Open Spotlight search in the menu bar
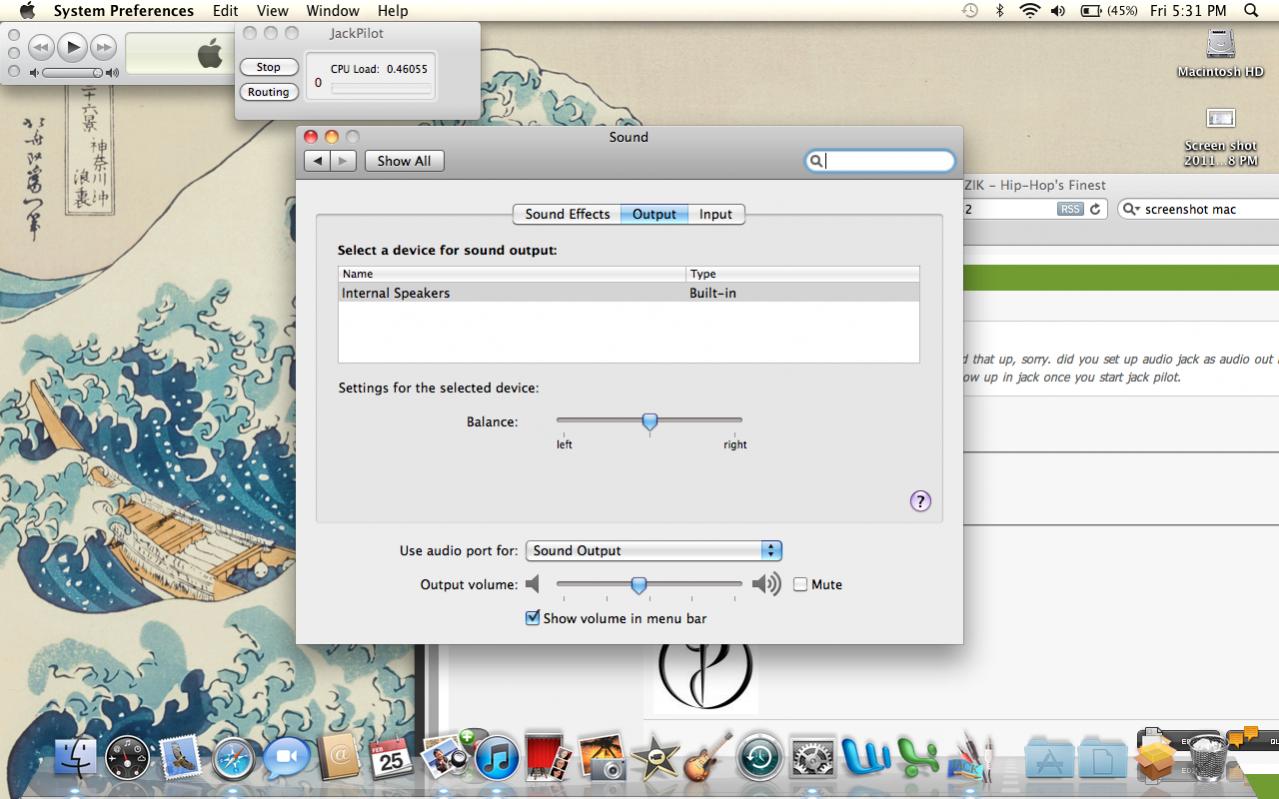Viewport: 1279px width, 799px height. pos(1251,11)
